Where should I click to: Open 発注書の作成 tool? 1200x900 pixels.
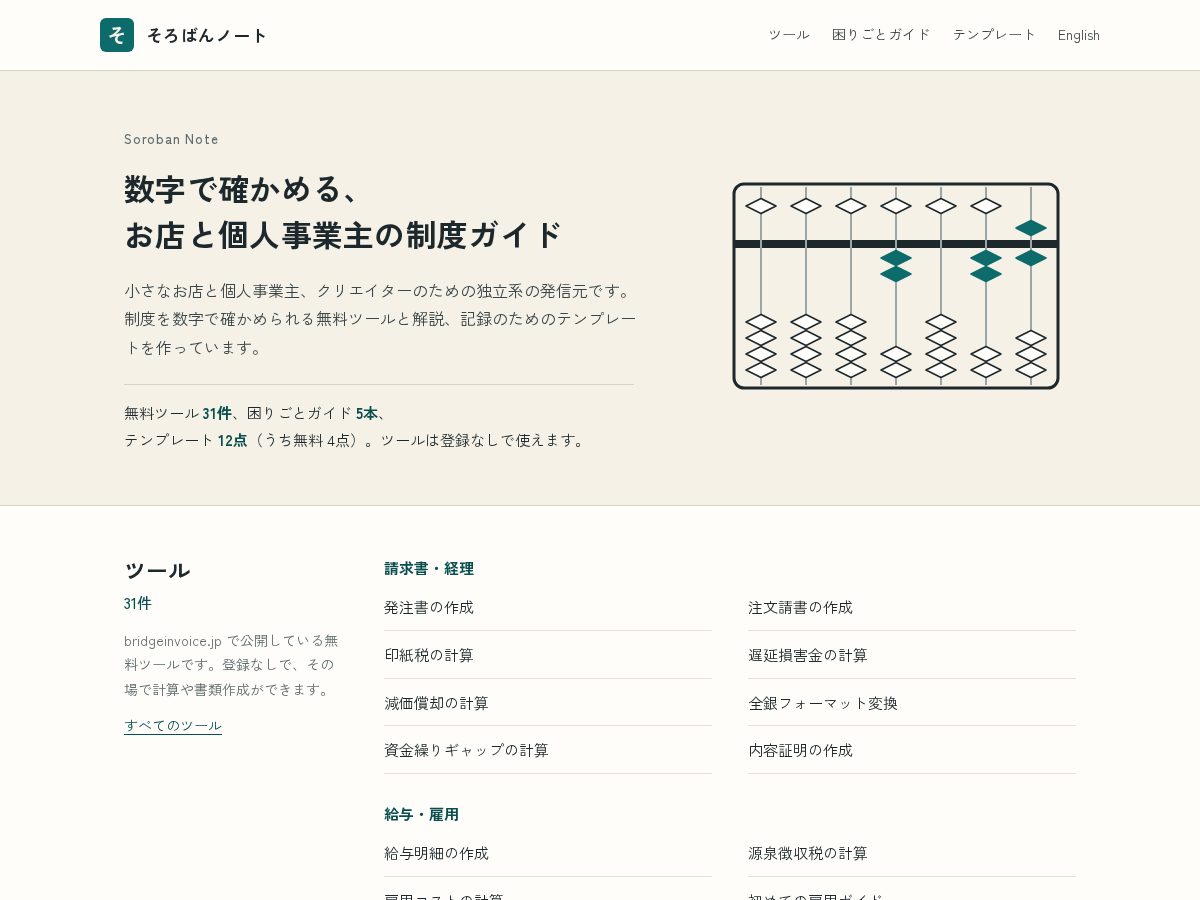[548, 607]
